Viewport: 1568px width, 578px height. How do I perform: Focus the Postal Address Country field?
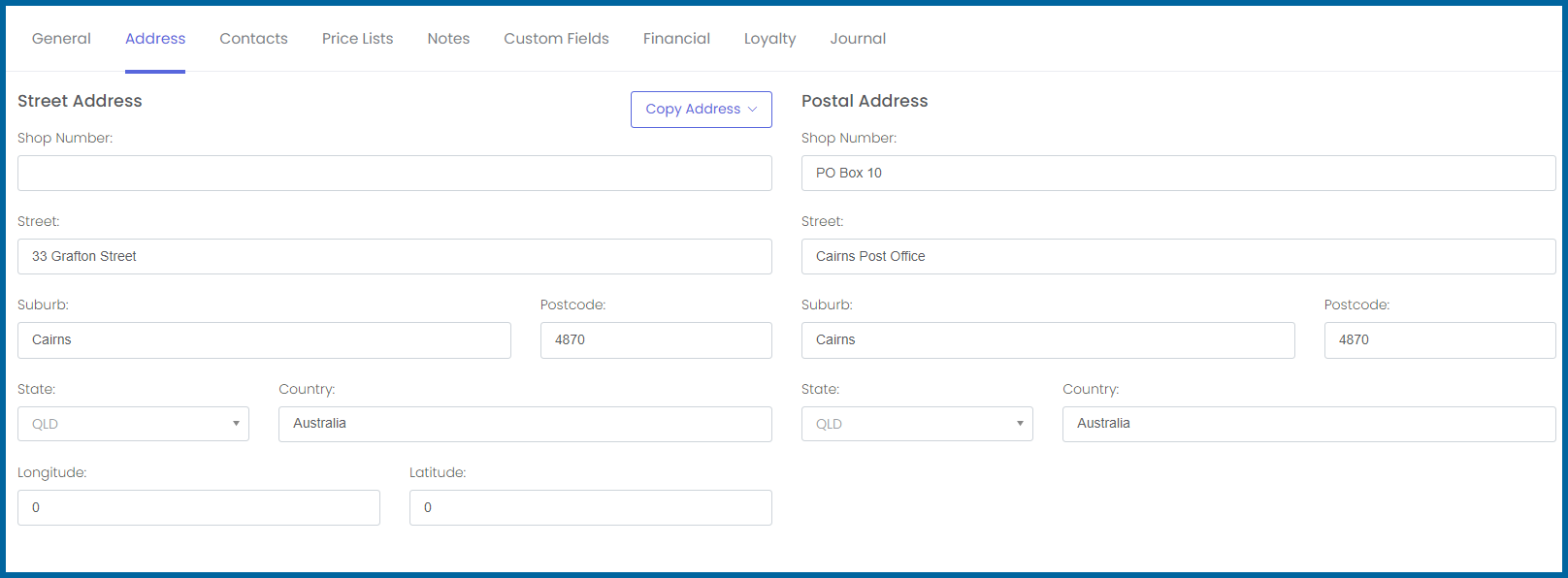(1309, 424)
